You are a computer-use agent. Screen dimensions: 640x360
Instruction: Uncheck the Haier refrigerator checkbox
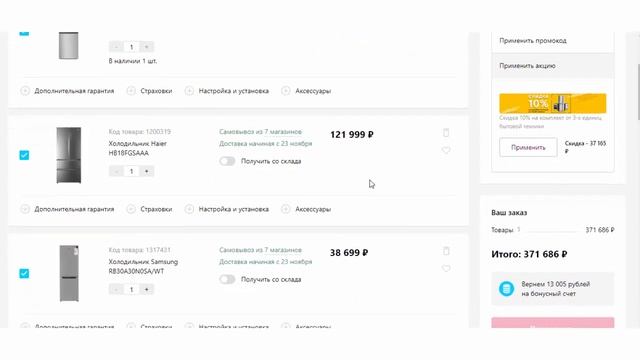[24, 155]
